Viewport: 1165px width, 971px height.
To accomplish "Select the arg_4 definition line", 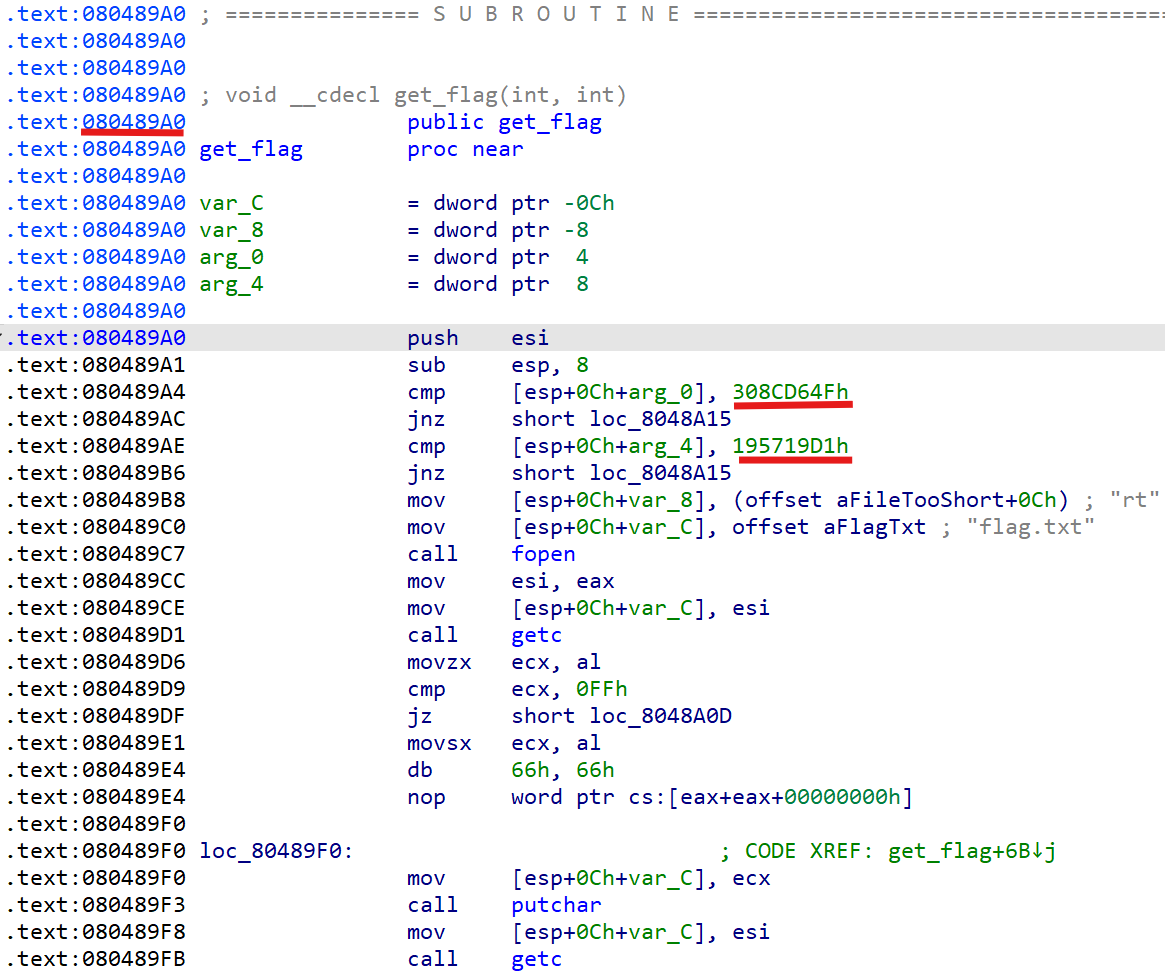I will (x=394, y=284).
